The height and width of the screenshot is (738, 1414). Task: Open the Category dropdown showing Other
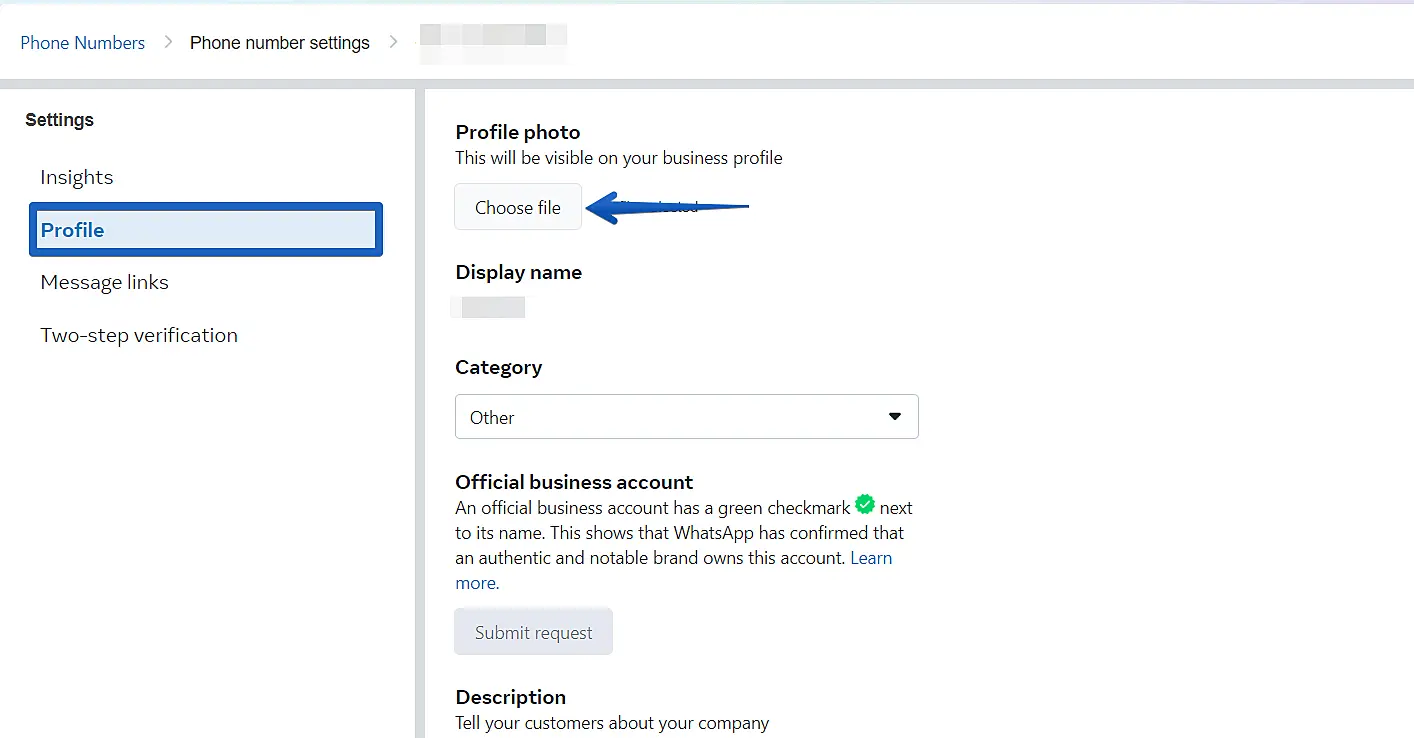(x=686, y=417)
